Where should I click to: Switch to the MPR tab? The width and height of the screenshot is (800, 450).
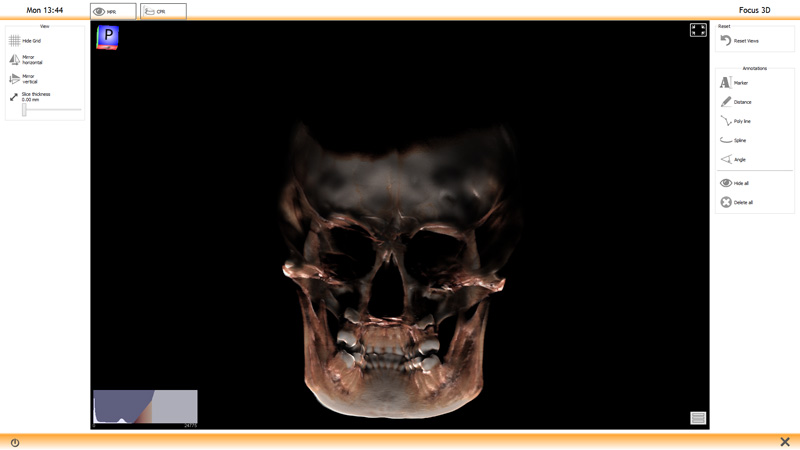tap(113, 11)
